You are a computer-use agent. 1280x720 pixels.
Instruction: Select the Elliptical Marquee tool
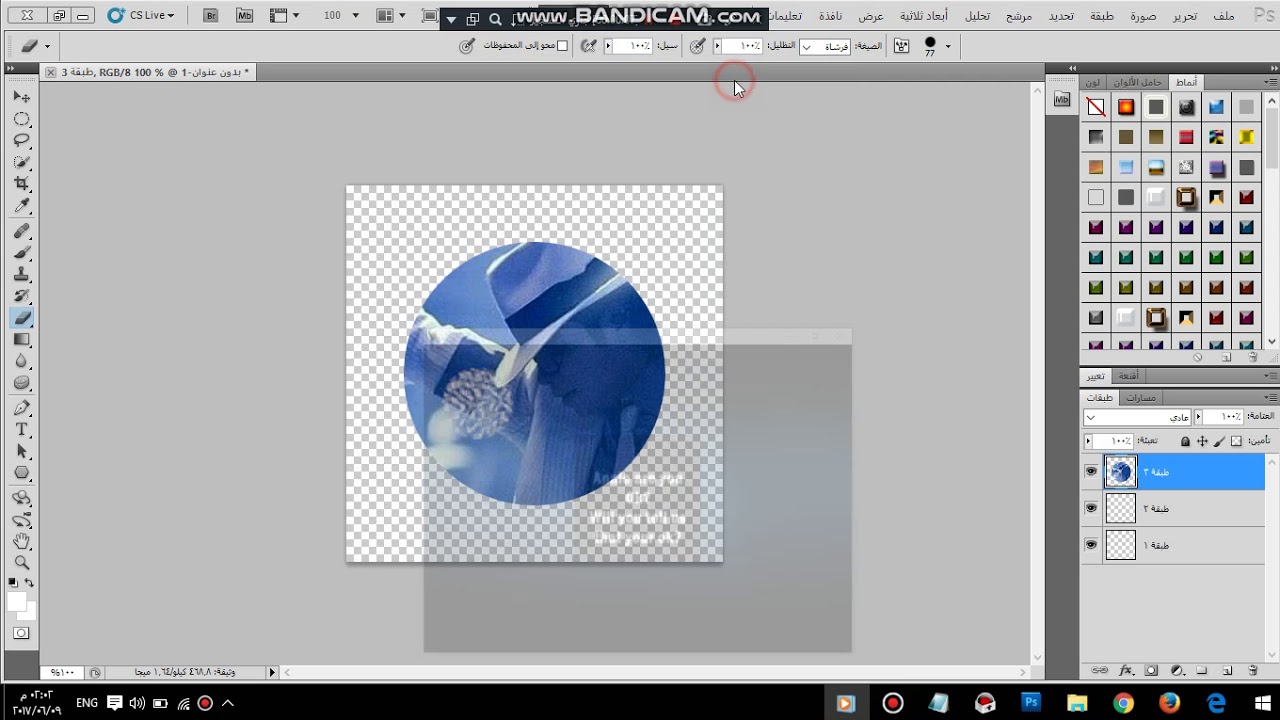pyautogui.click(x=22, y=119)
